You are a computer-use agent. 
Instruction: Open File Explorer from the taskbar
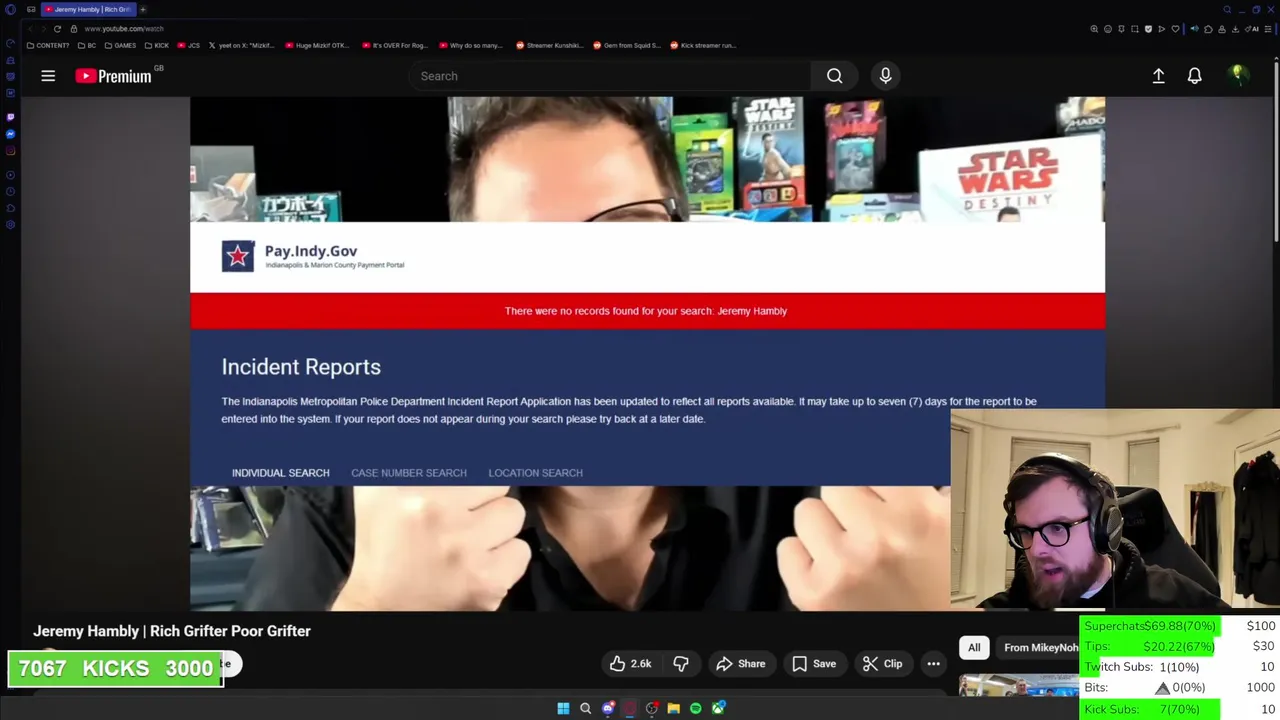click(674, 708)
